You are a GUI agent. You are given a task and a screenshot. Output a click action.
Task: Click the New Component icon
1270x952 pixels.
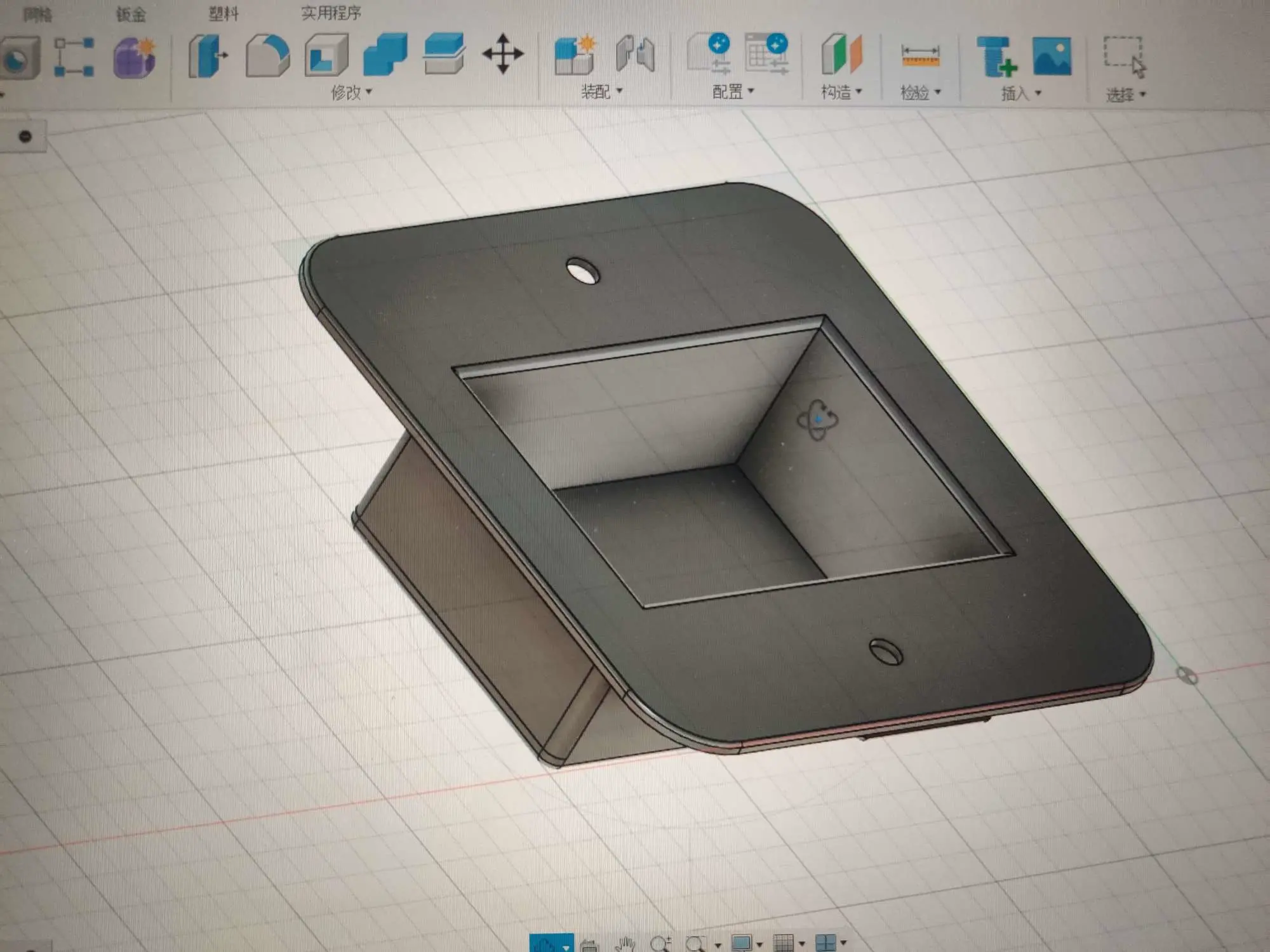[x=575, y=55]
